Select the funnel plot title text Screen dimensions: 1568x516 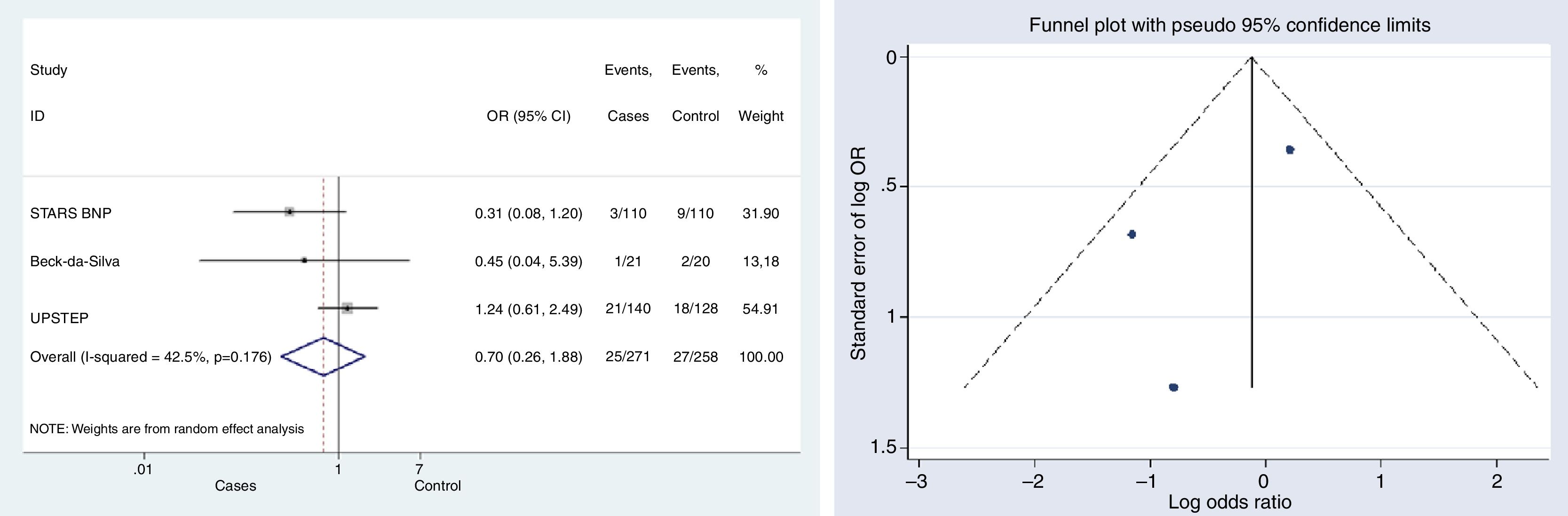coord(1229,25)
